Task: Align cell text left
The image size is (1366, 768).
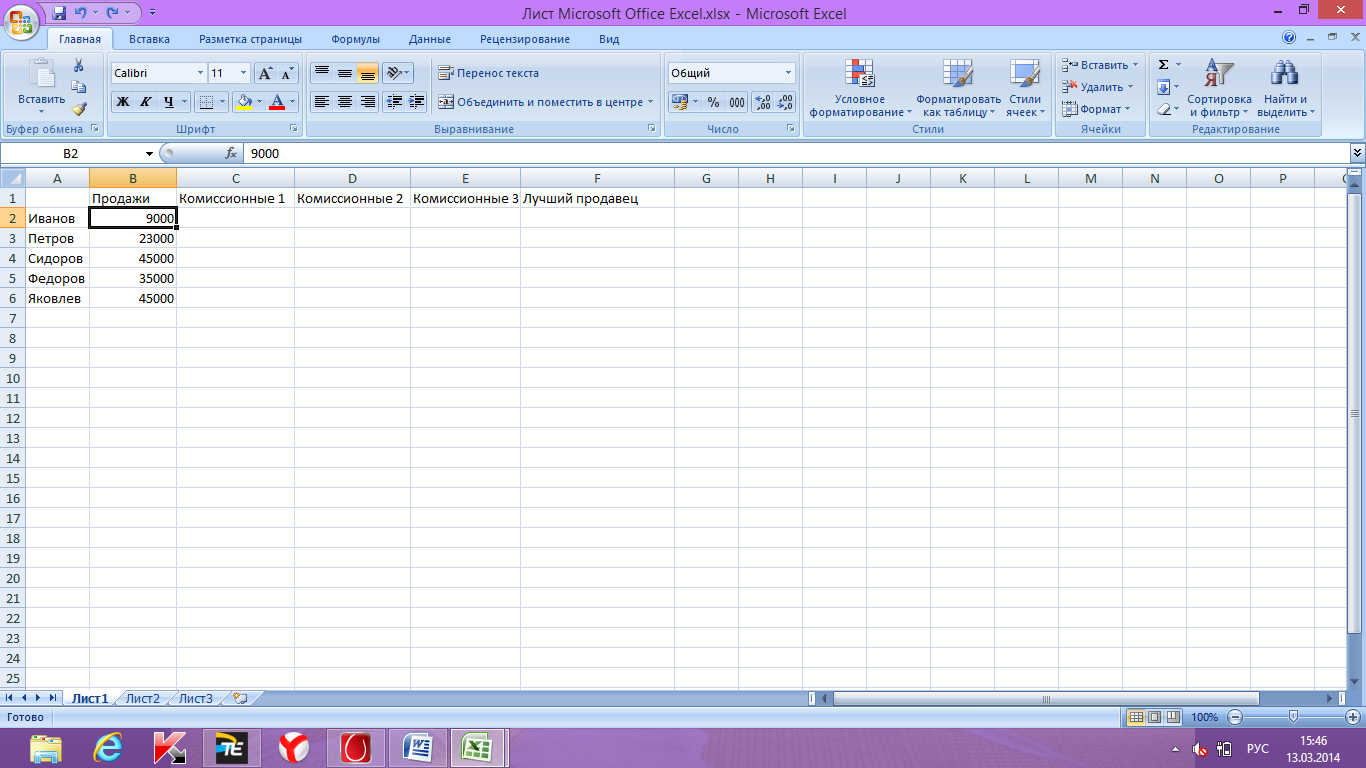Action: (x=321, y=101)
